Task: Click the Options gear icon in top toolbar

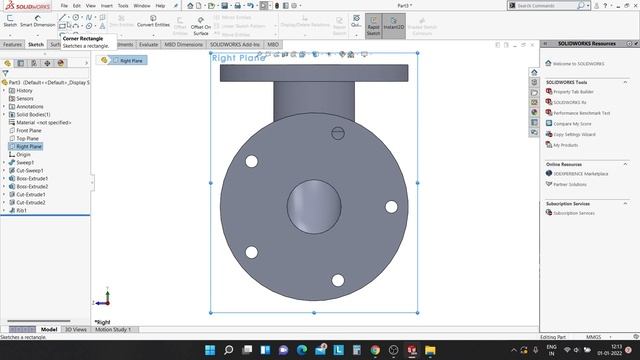Action: tap(294, 6)
